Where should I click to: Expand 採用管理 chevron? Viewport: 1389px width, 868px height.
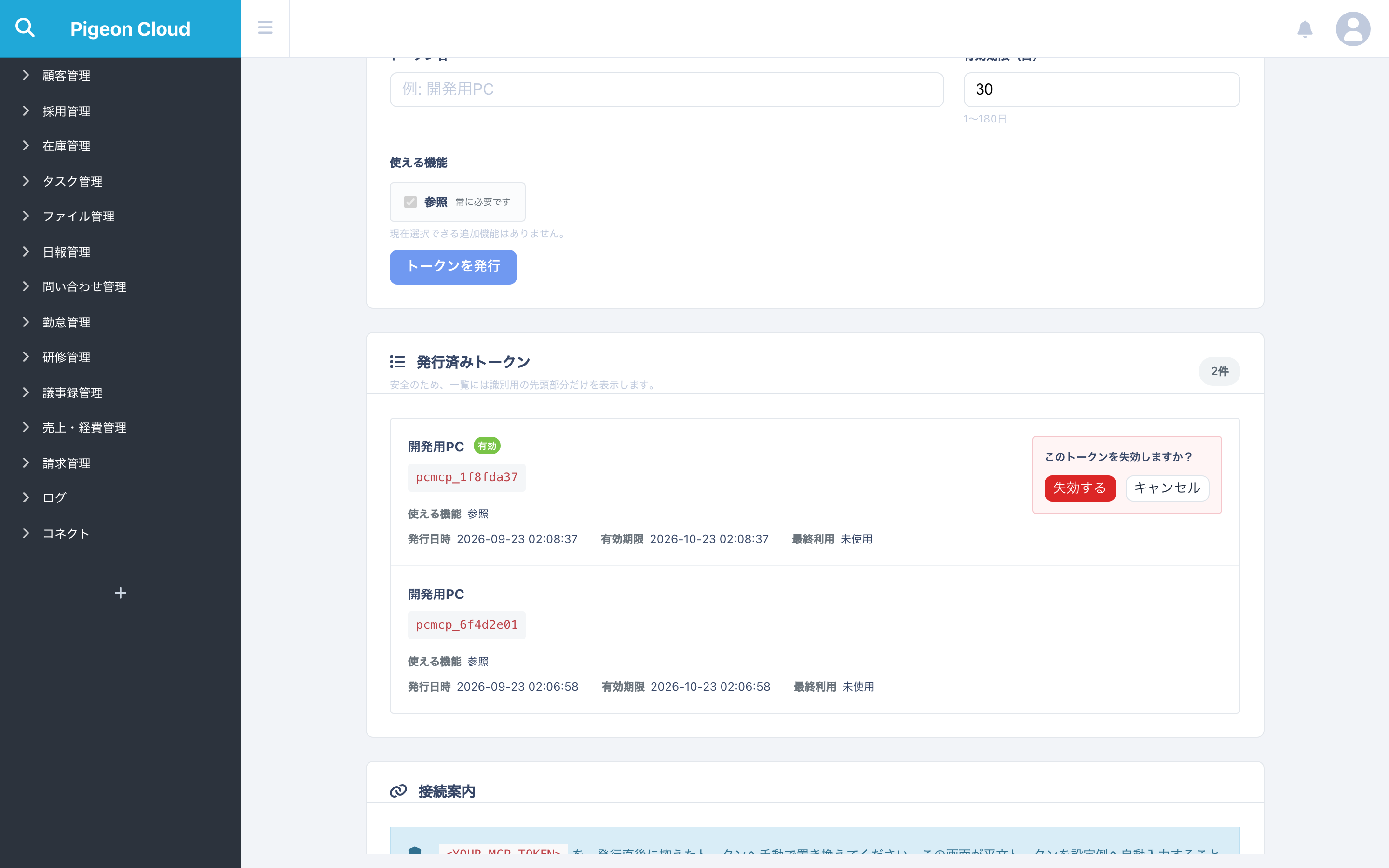click(x=26, y=111)
